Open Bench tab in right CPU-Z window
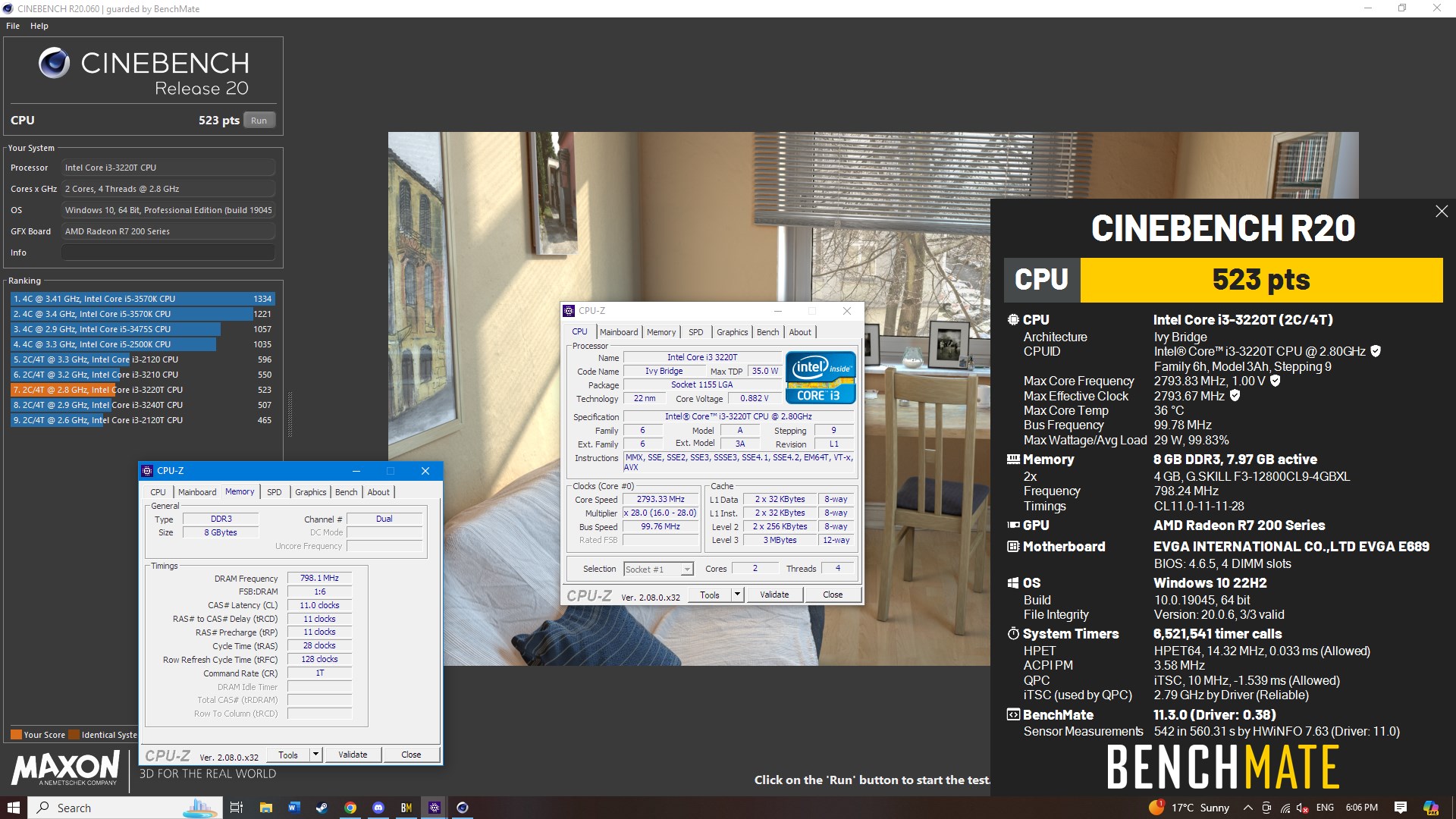 (767, 332)
